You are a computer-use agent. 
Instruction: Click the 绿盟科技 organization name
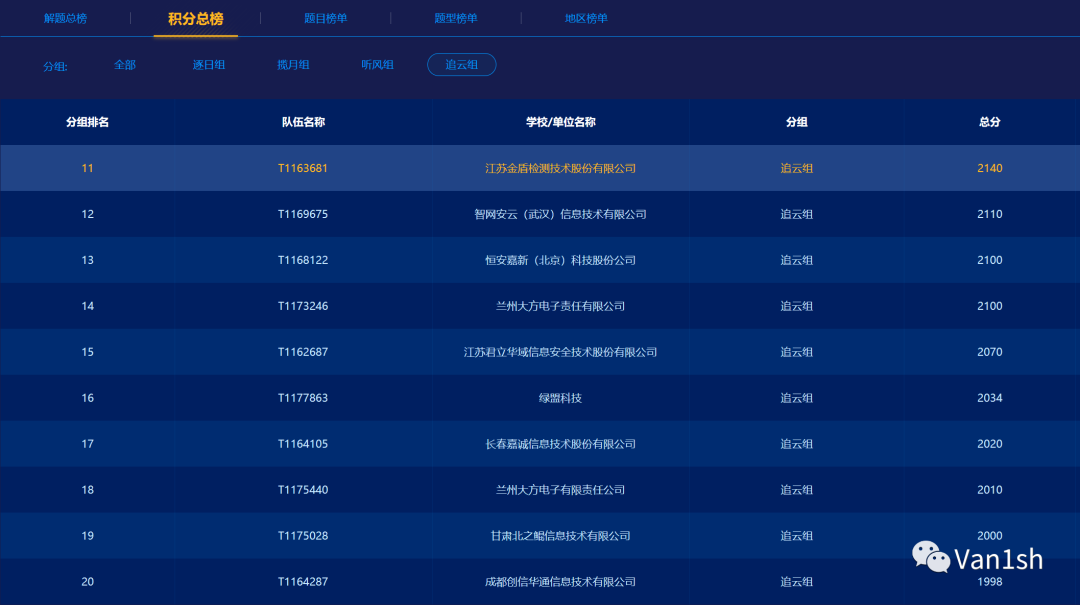click(x=560, y=397)
